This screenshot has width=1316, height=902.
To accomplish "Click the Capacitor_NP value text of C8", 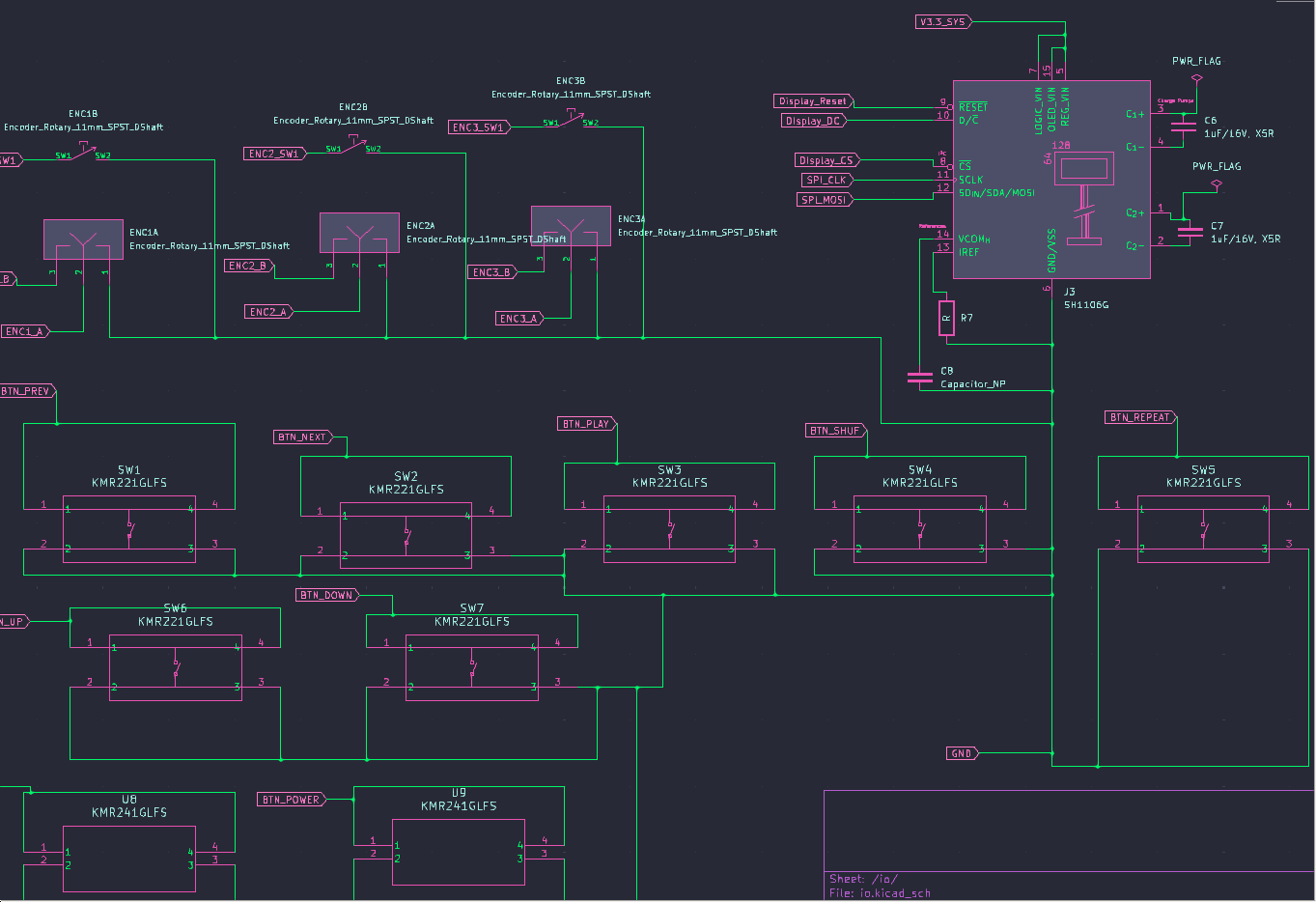I will pyautogui.click(x=973, y=384).
